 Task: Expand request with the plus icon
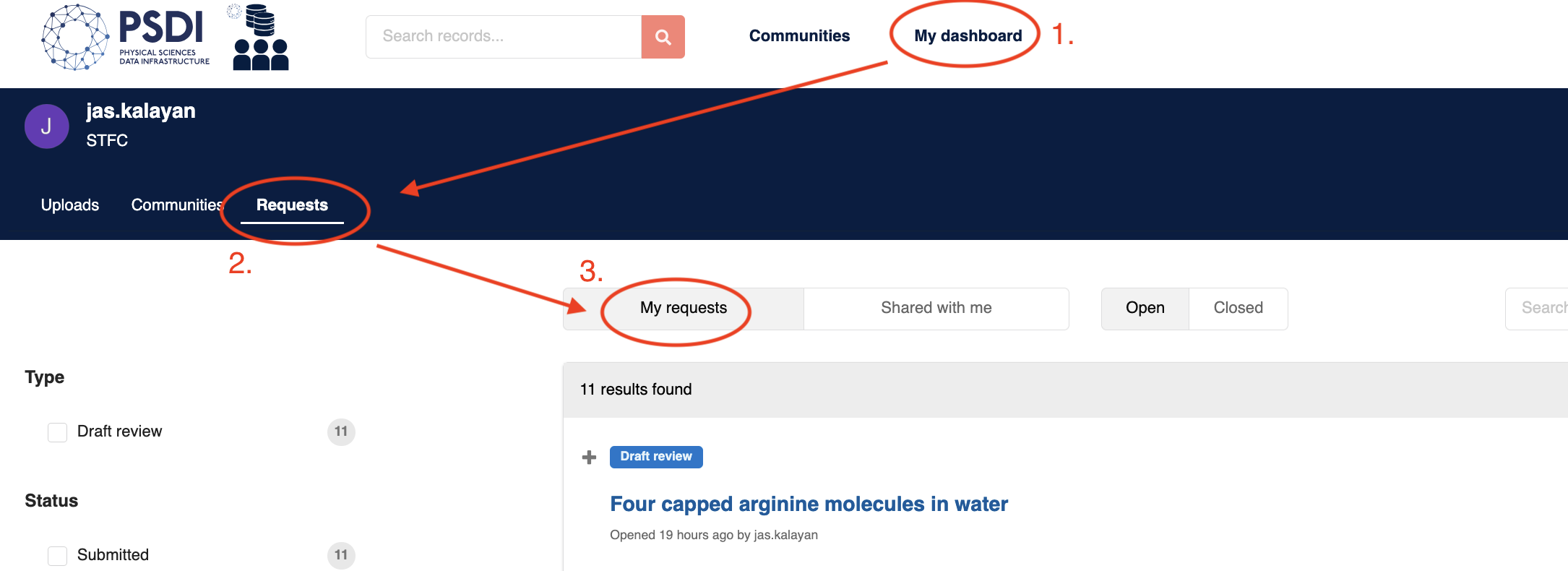pyautogui.click(x=589, y=457)
